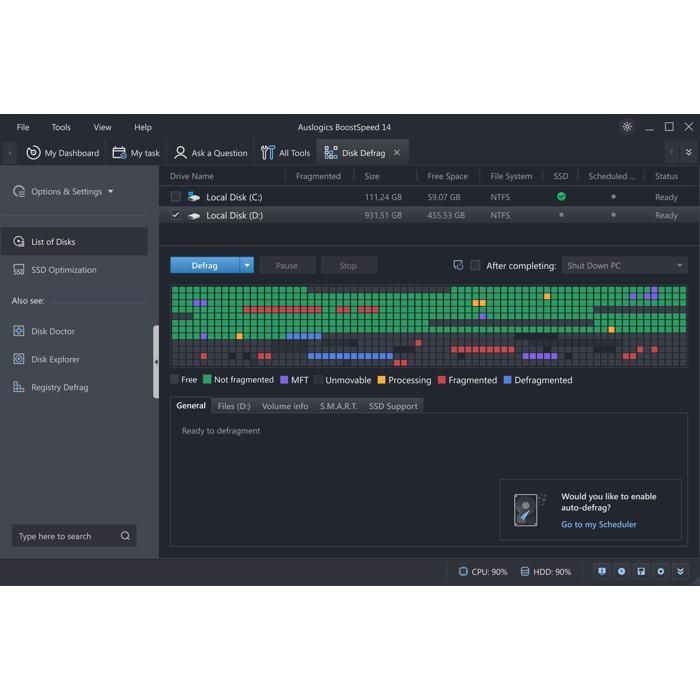Collapse the sidebar using the splitter handle
700x700 pixels.
156,362
